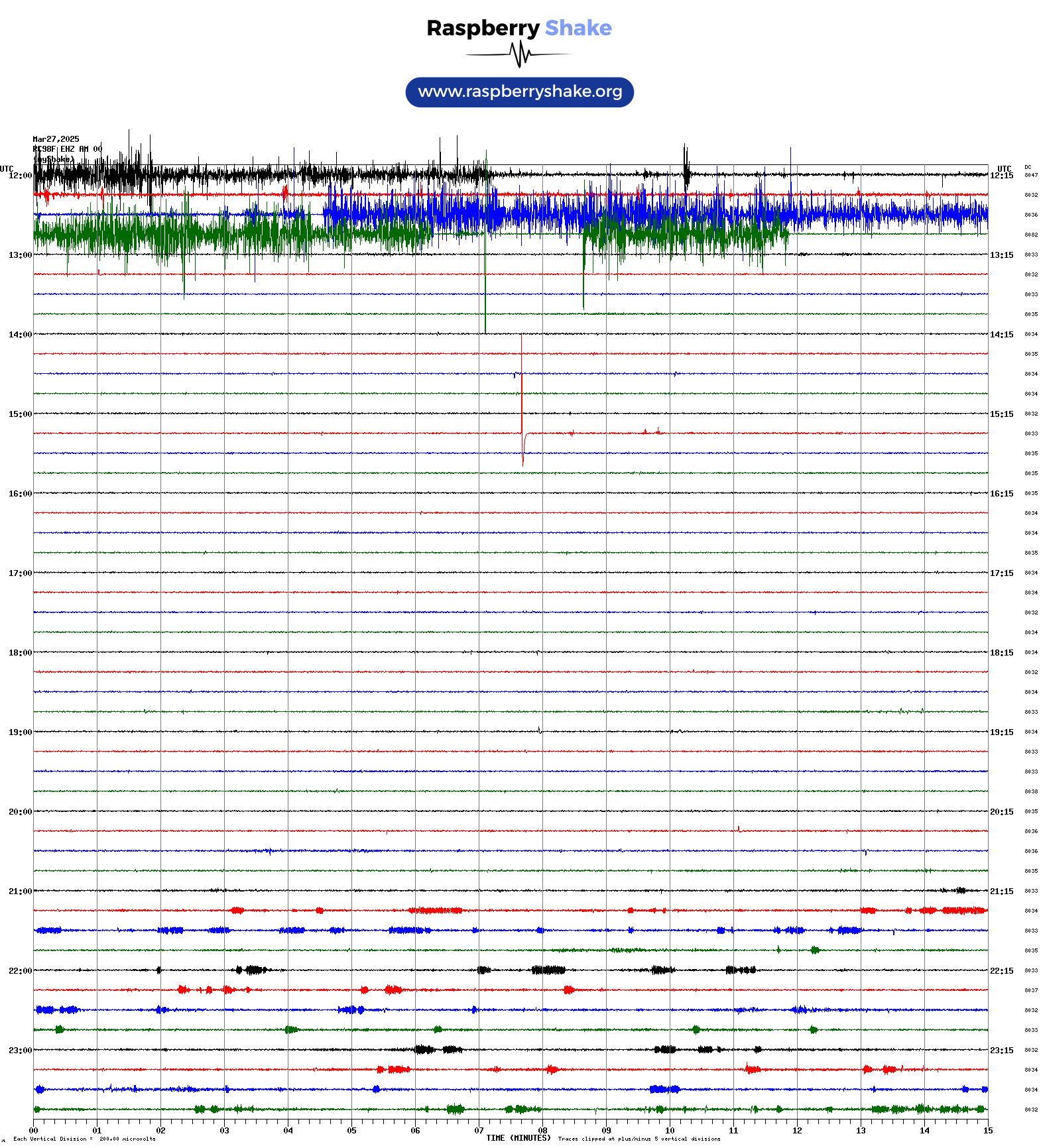Click the '18:00' hour label on left axis
The image size is (1041, 1148).
20,653
